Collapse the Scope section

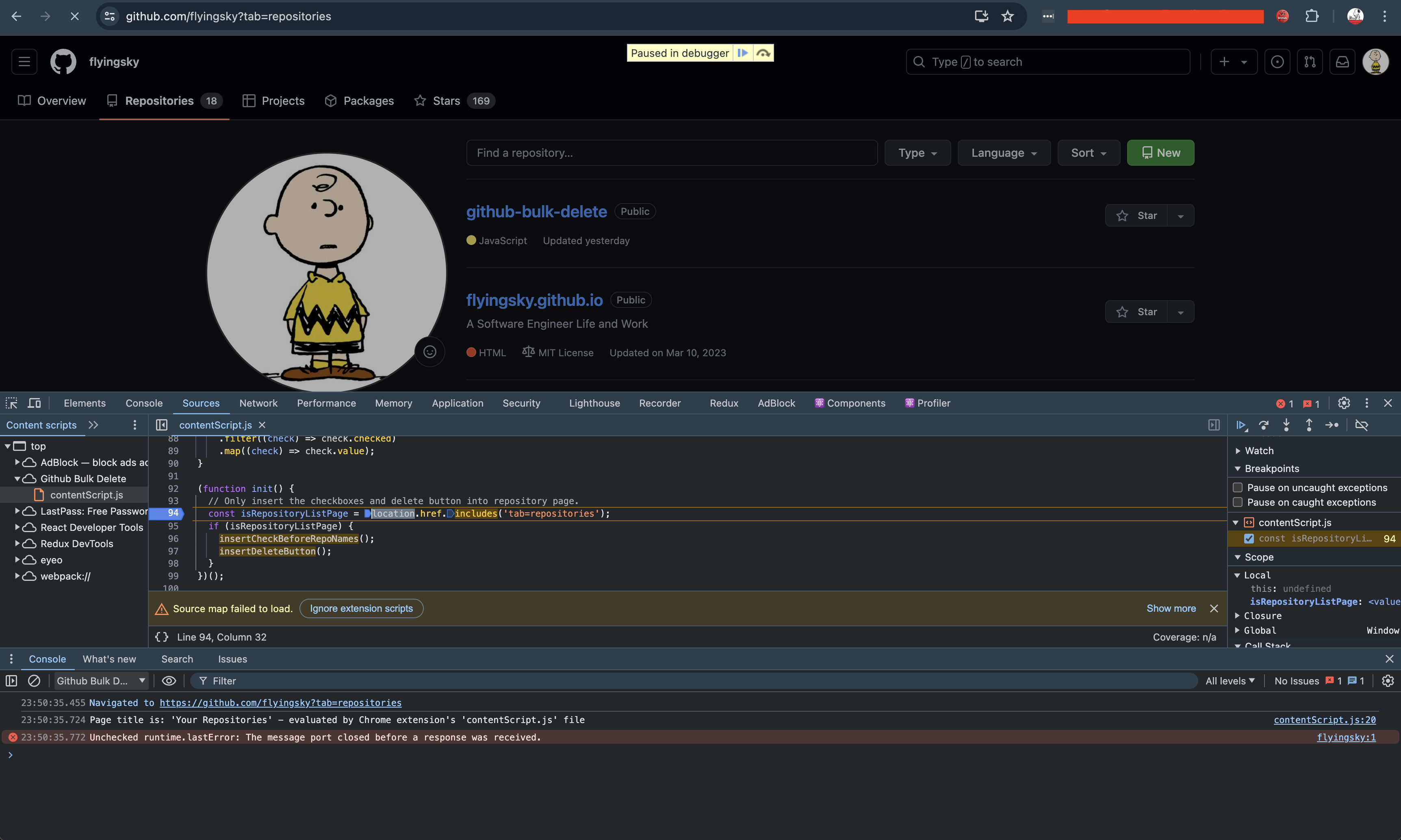click(x=1237, y=557)
